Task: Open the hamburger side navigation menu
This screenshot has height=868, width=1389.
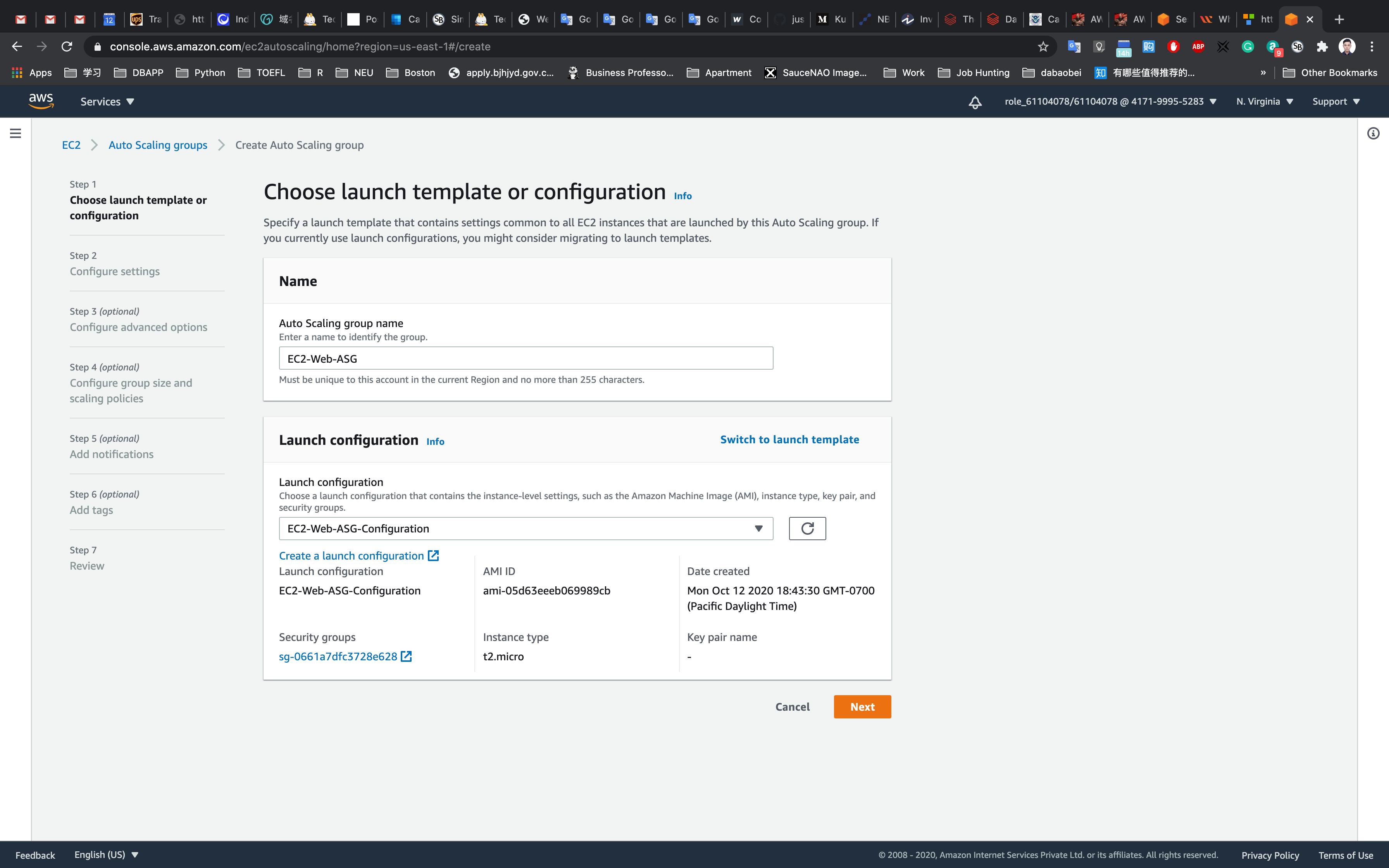Action: tap(16, 133)
